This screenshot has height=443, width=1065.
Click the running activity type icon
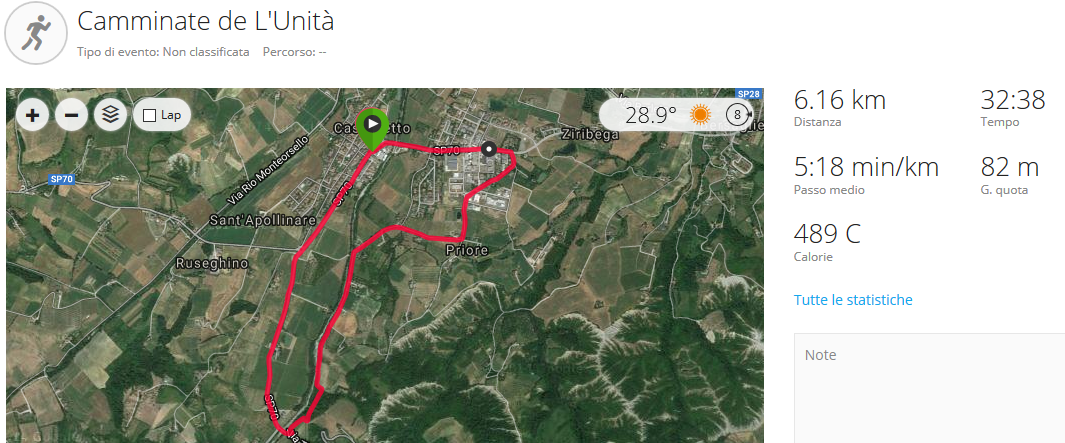point(35,33)
